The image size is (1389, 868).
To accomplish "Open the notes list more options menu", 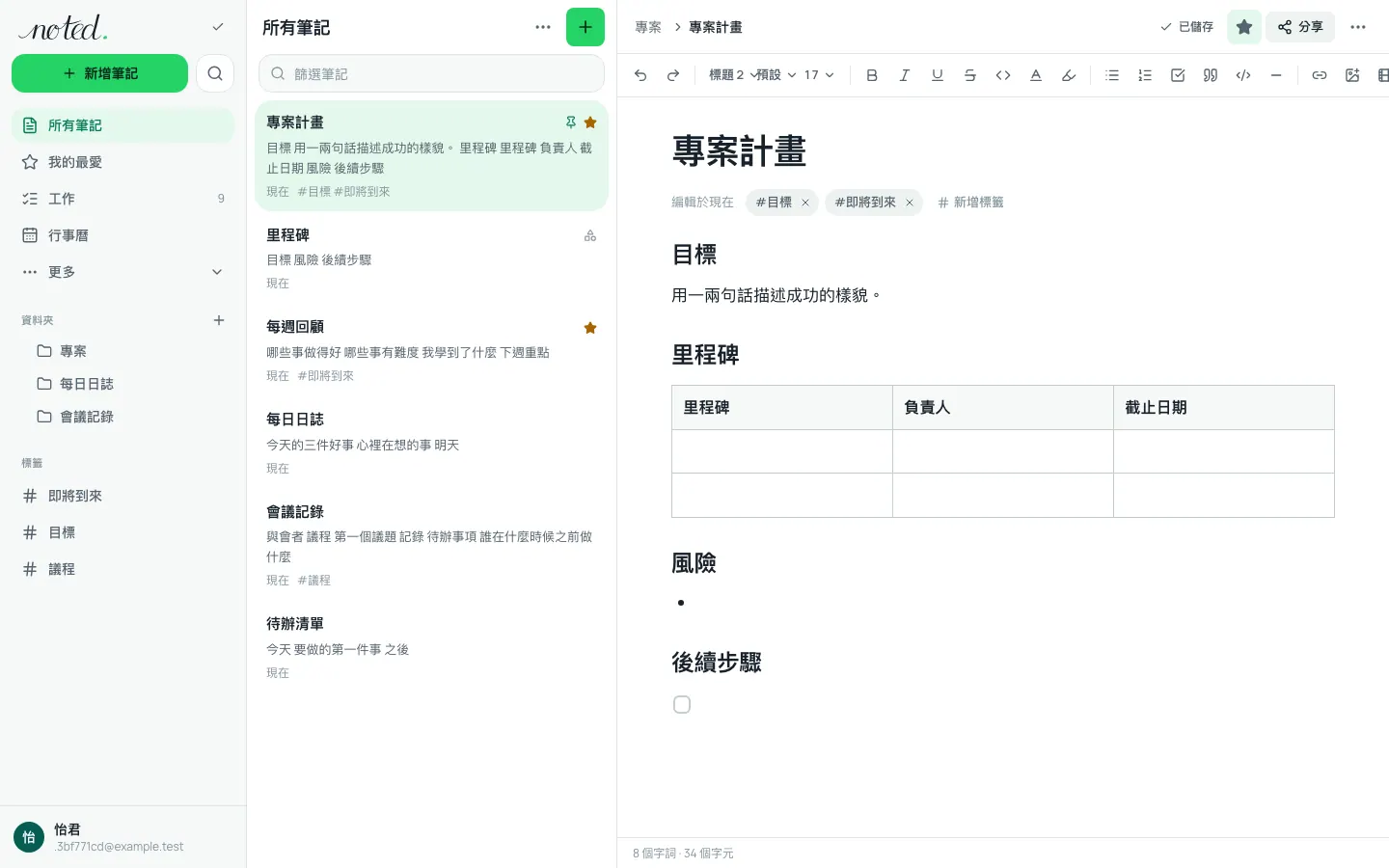I will pyautogui.click(x=543, y=27).
